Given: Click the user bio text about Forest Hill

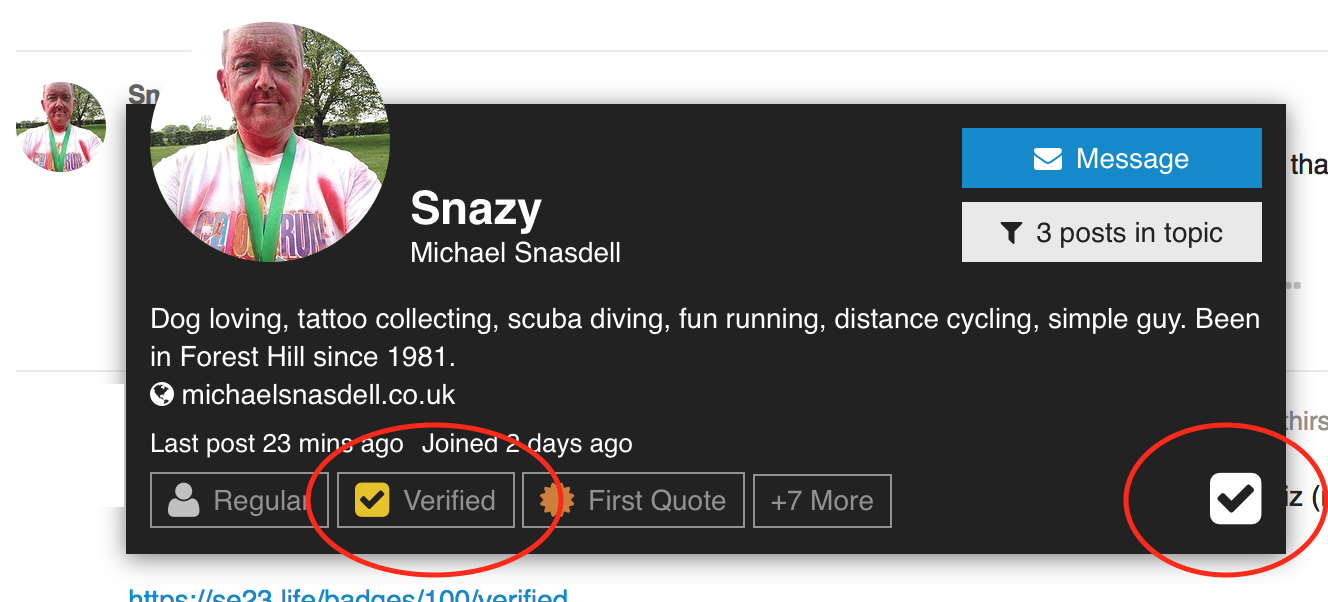Looking at the screenshot, I should click(704, 337).
